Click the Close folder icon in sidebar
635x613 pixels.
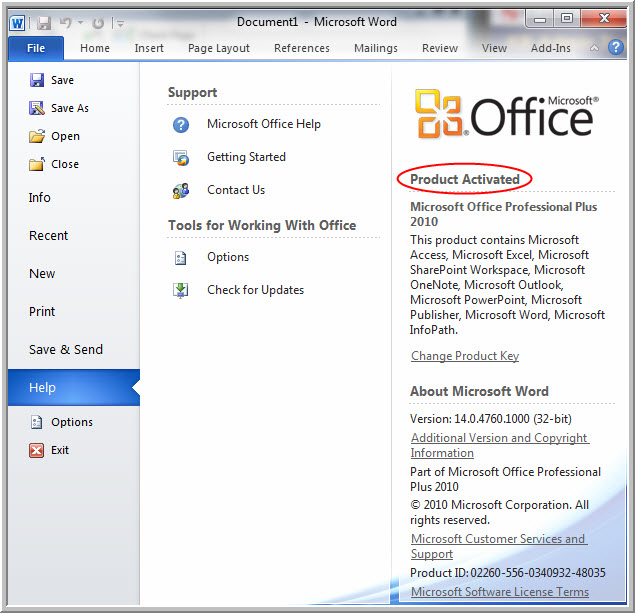tap(37, 164)
